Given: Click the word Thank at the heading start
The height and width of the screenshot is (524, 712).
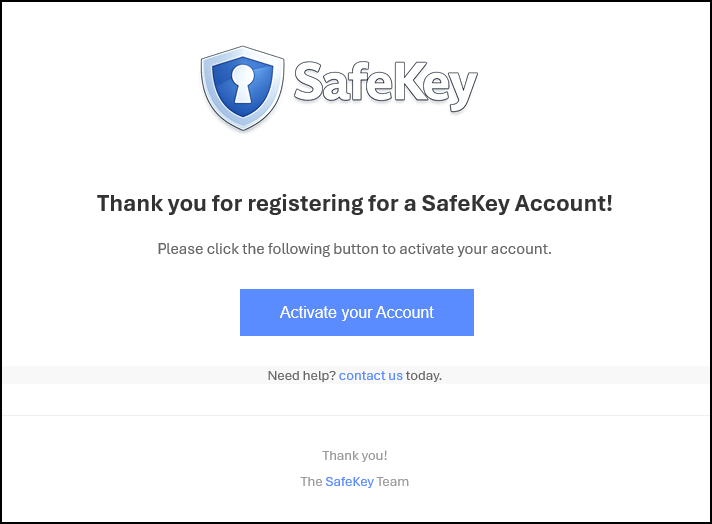Looking at the screenshot, I should pos(125,204).
